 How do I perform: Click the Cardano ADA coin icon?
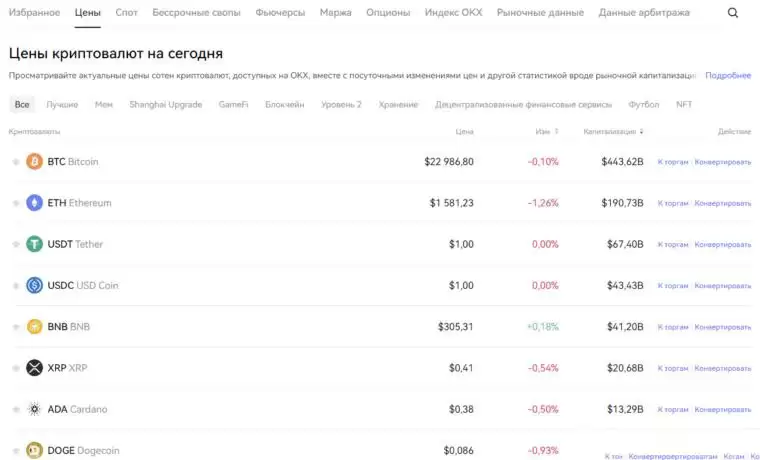[x=35, y=409]
